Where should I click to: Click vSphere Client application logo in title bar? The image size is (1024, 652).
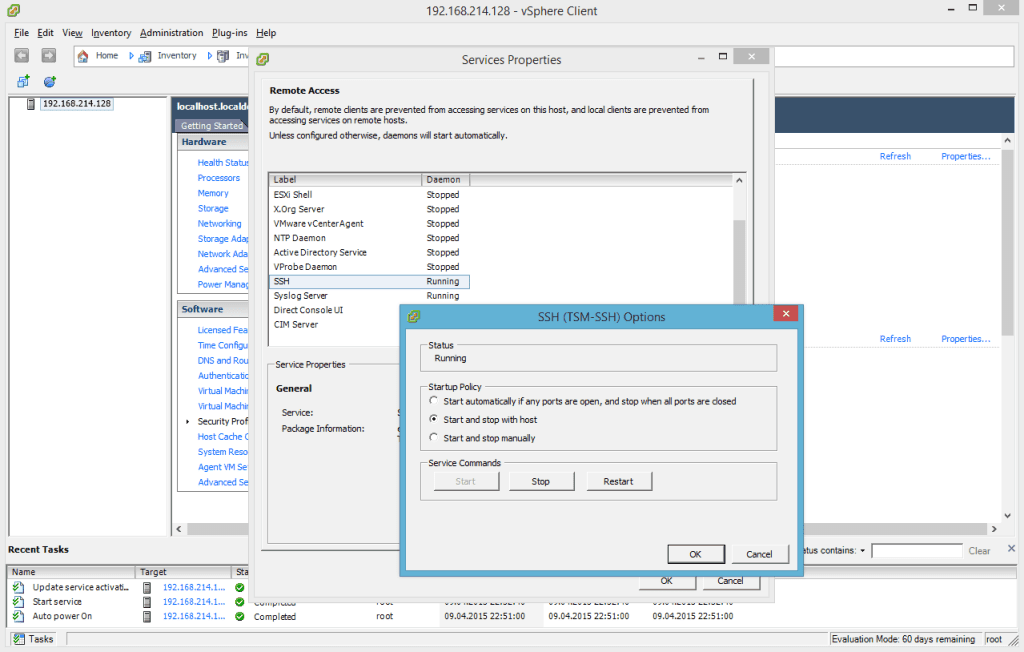pos(13,10)
